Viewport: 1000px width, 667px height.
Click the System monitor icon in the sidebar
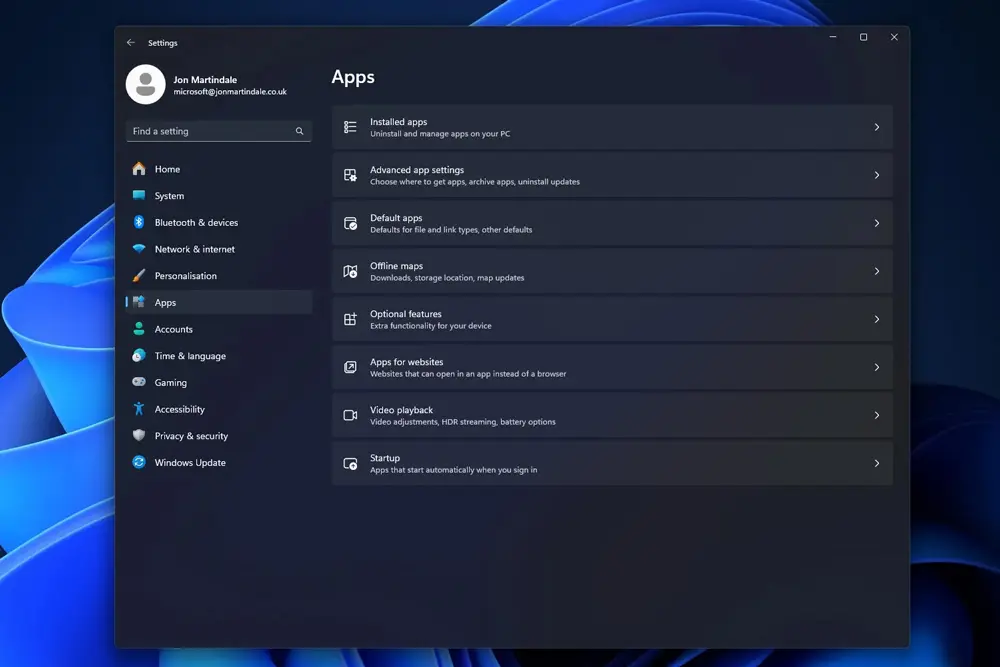point(139,195)
